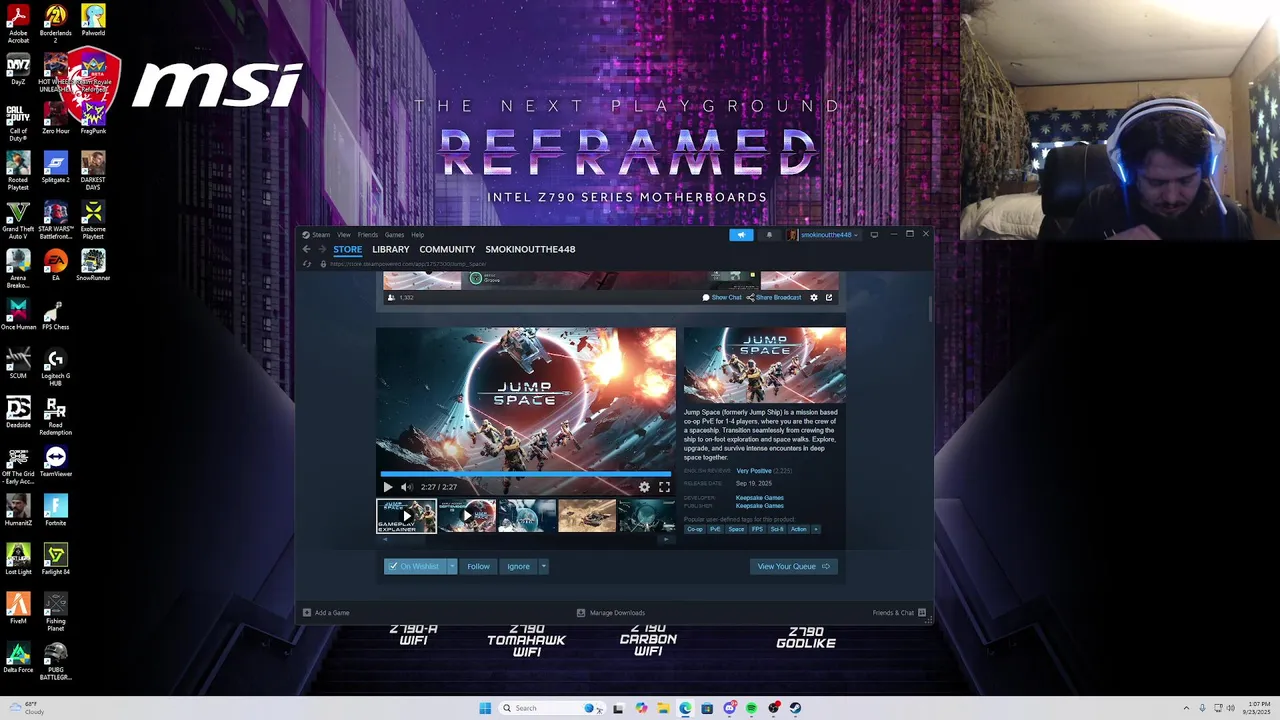Screen dimensions: 1280x720
Task: Open trailer video settings gear
Action: tap(644, 487)
